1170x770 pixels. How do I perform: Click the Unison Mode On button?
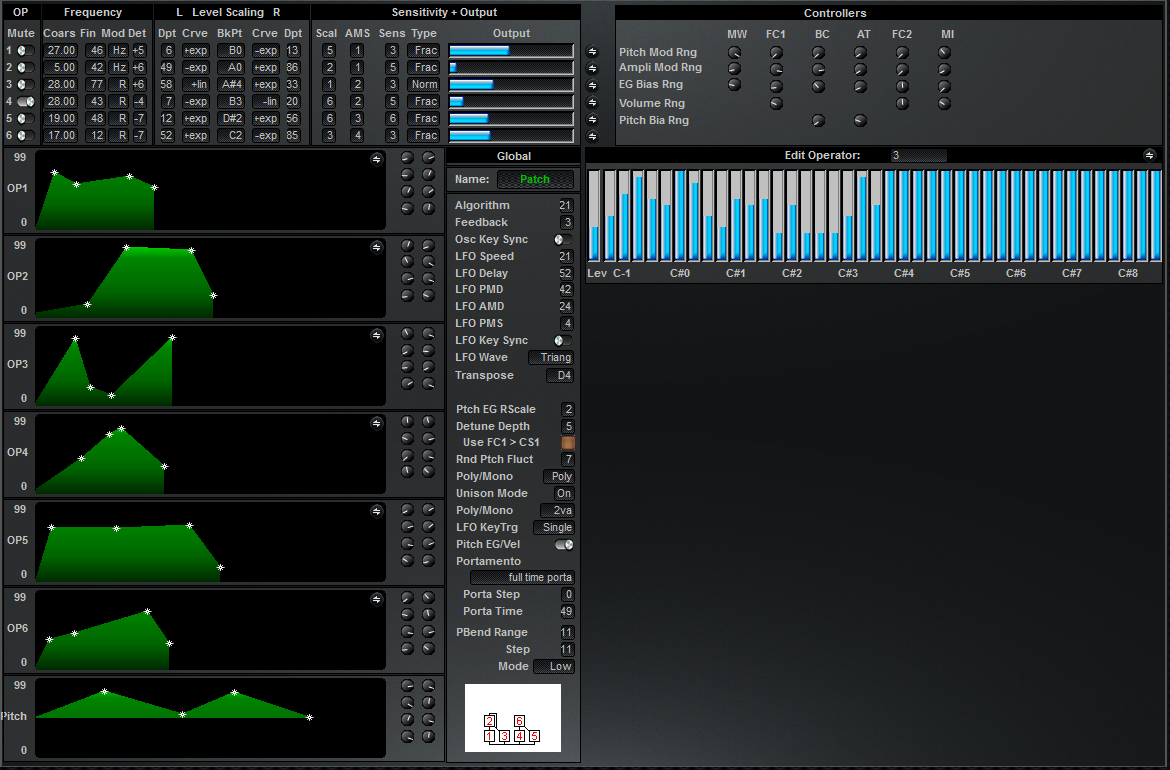(563, 494)
